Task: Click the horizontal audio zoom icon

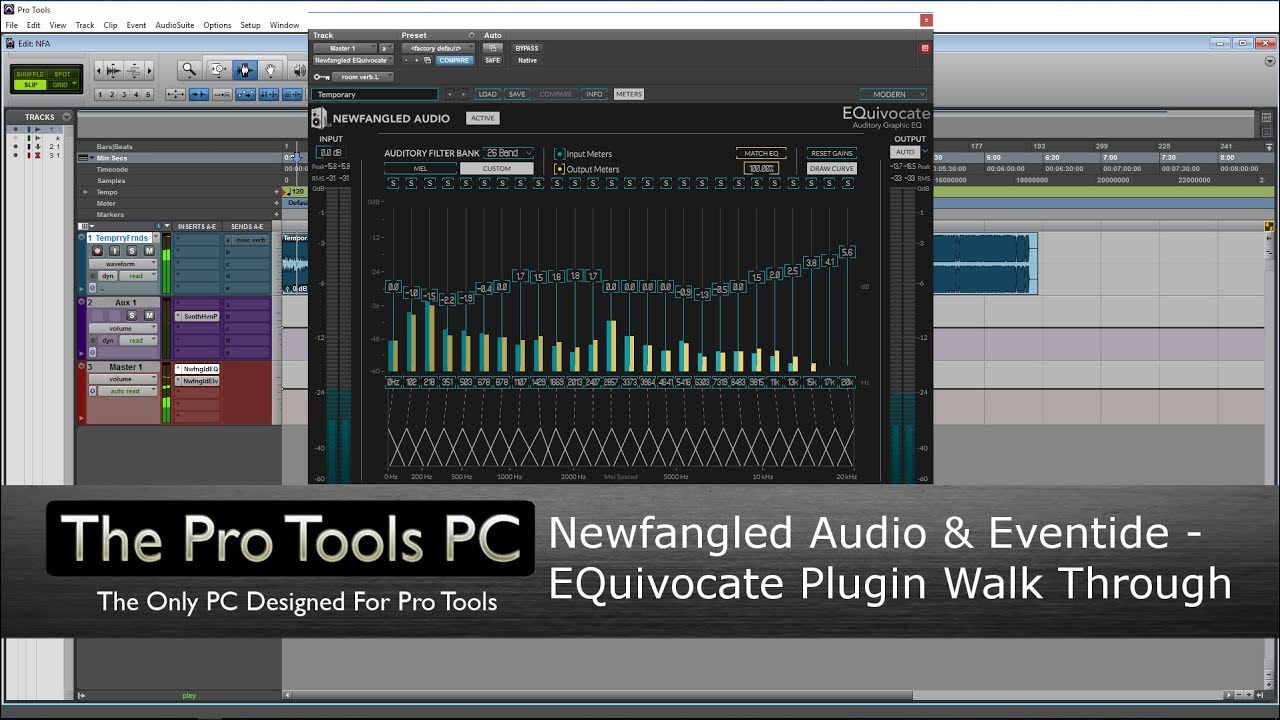Action: [113, 70]
